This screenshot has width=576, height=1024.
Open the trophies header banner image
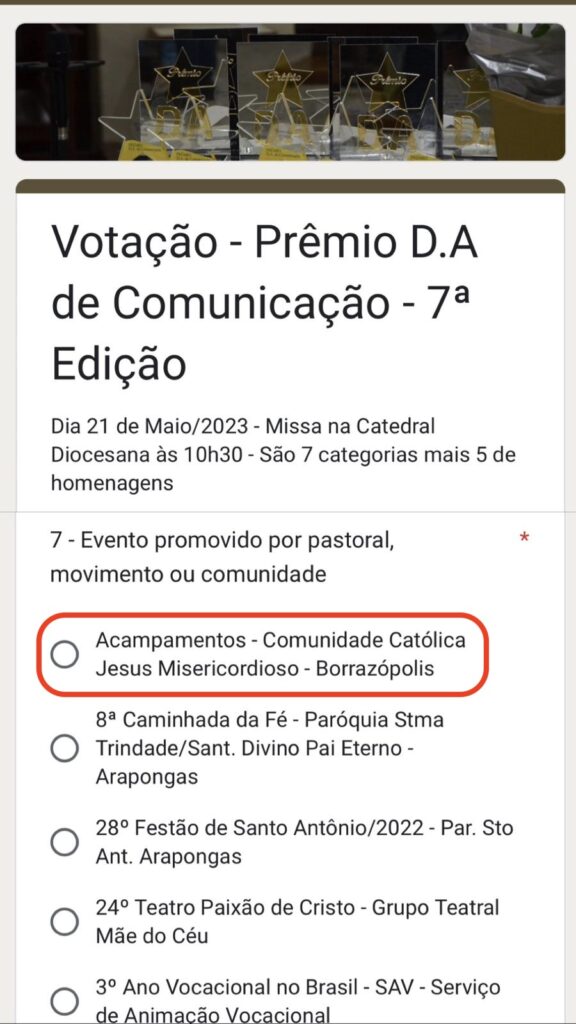[x=290, y=92]
